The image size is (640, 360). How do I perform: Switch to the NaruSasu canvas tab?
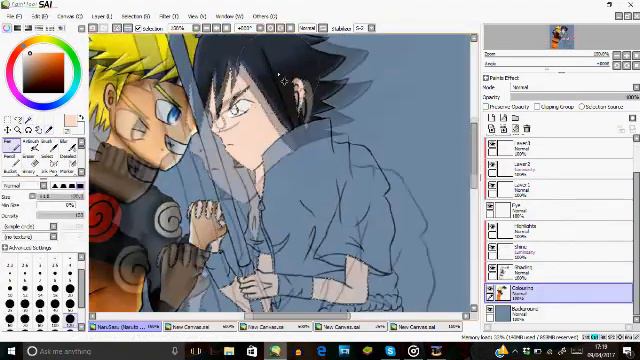124,327
